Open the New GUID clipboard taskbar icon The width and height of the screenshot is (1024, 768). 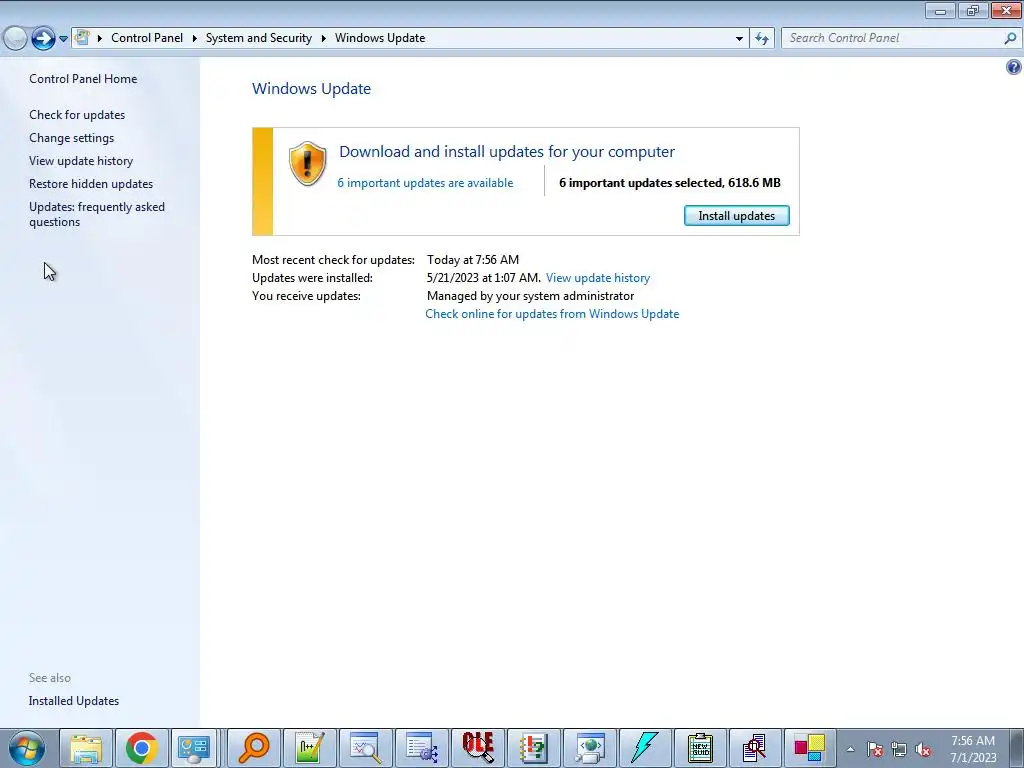tap(701, 748)
